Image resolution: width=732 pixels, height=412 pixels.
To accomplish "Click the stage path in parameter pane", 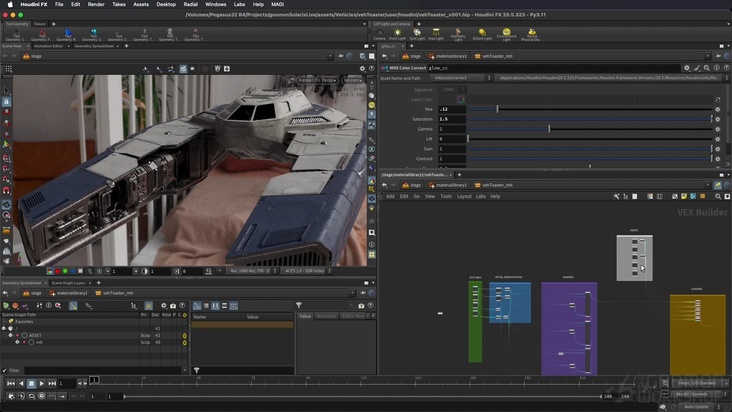I will 411,56.
